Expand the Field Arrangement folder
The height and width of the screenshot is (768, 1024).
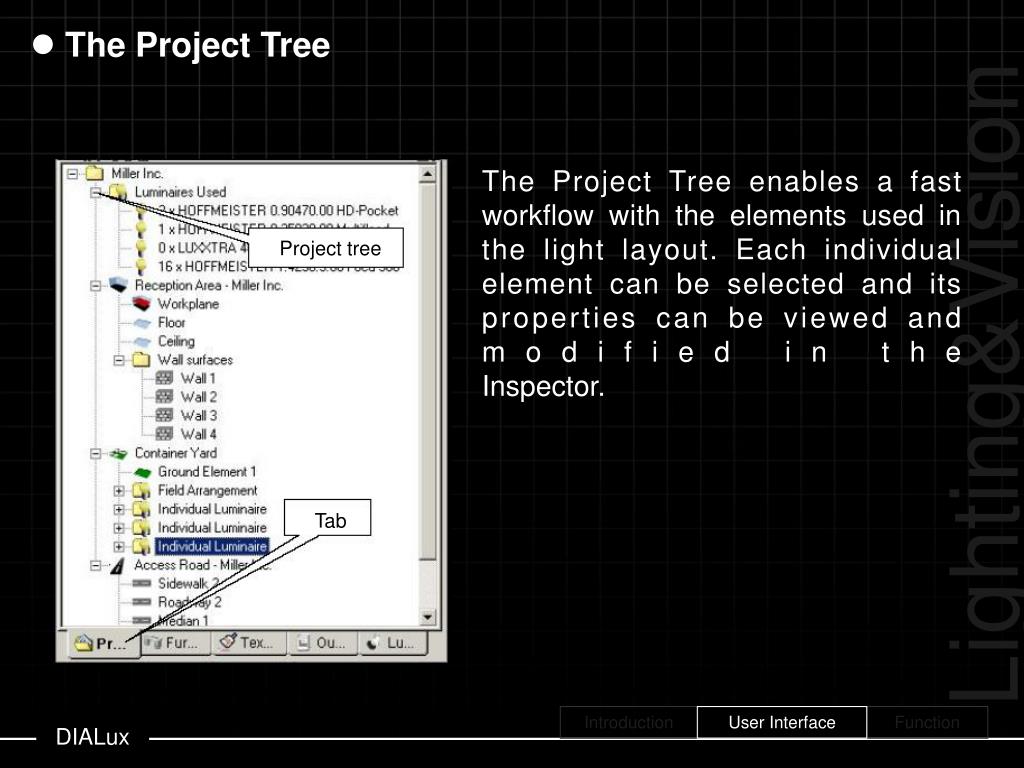coord(119,490)
